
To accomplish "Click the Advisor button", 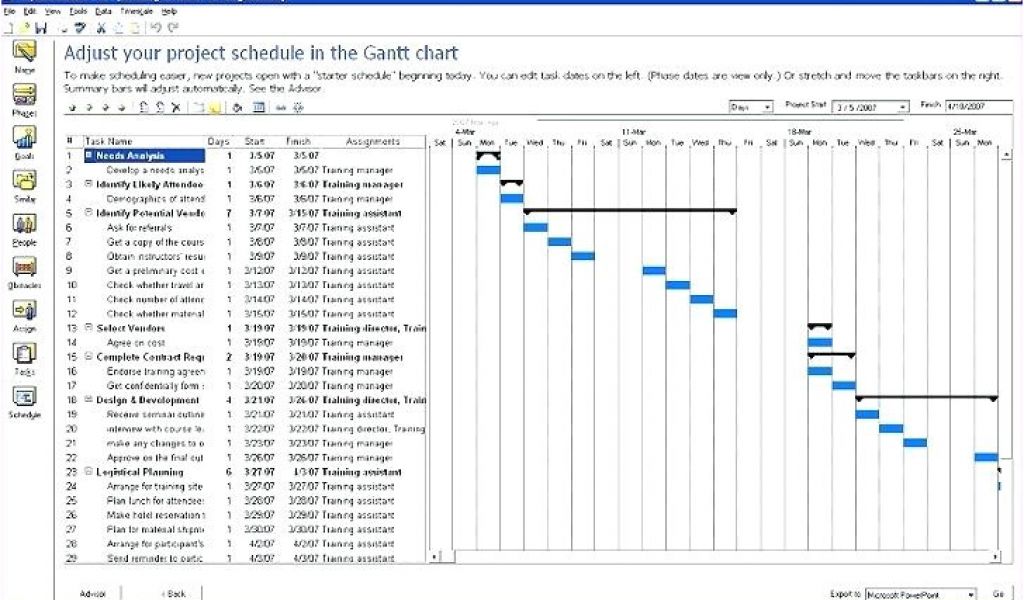I will (x=94, y=593).
